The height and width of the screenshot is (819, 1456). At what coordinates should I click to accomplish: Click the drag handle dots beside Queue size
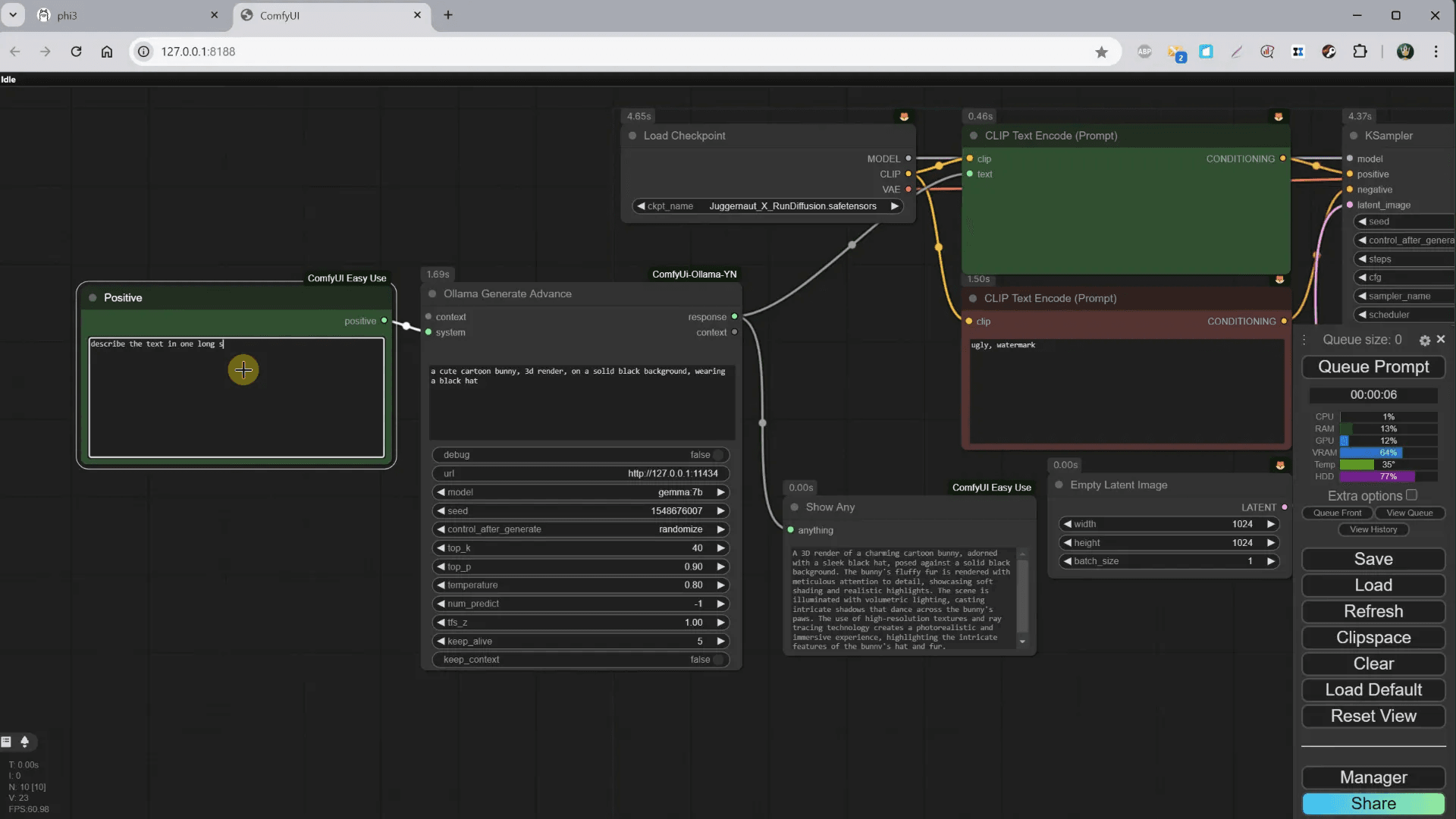pos(1304,340)
